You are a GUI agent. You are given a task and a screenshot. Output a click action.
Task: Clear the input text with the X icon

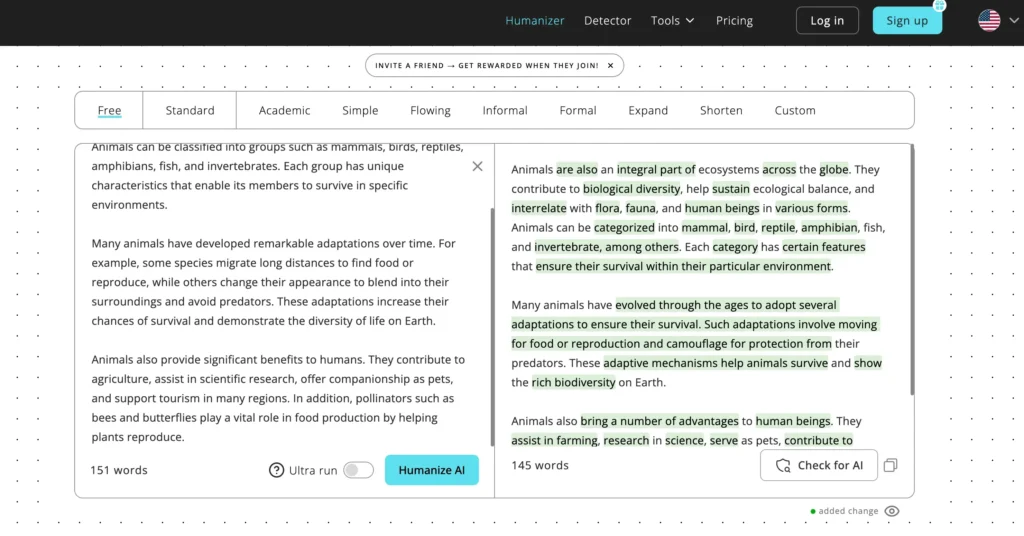pos(477,166)
